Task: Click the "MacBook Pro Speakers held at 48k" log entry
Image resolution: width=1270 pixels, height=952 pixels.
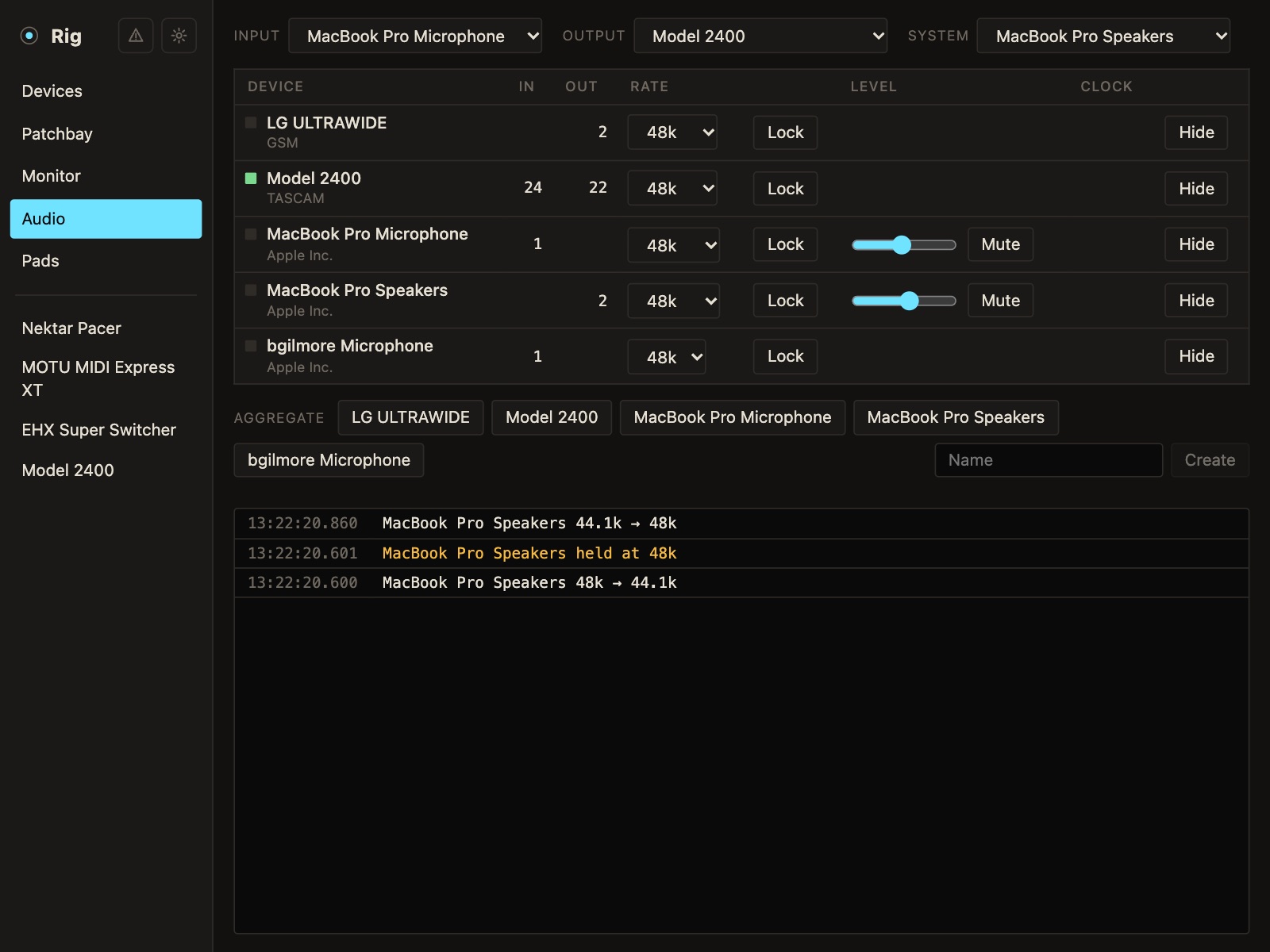Action: coord(741,554)
